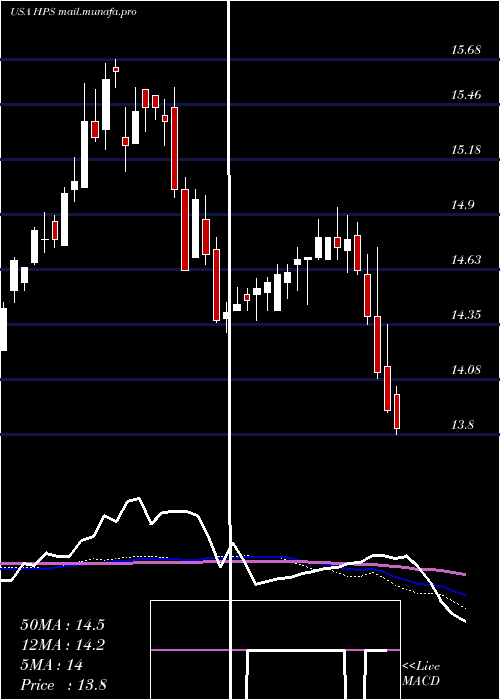Click the USA HPS mail.munafa.pro title

click(x=73, y=12)
